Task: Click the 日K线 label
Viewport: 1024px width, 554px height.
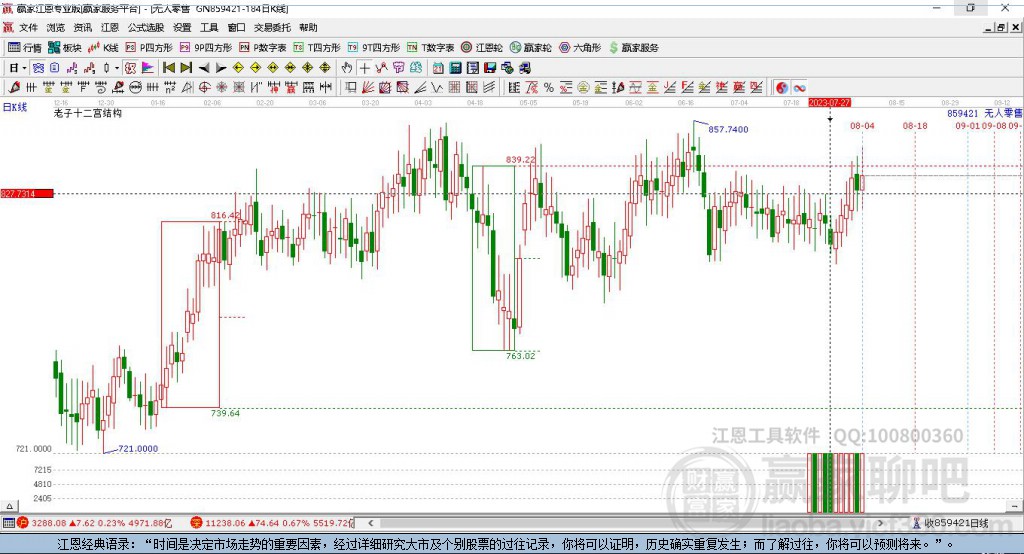Action: 14,107
